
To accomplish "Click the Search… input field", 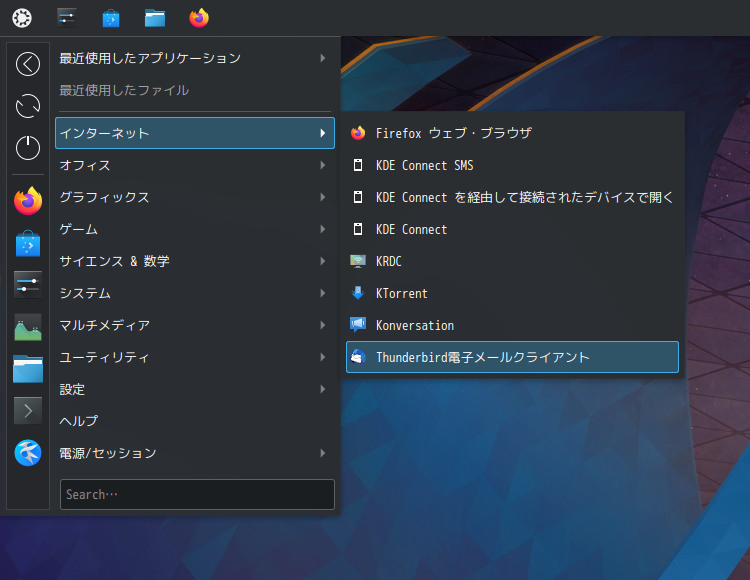I will coord(197,494).
